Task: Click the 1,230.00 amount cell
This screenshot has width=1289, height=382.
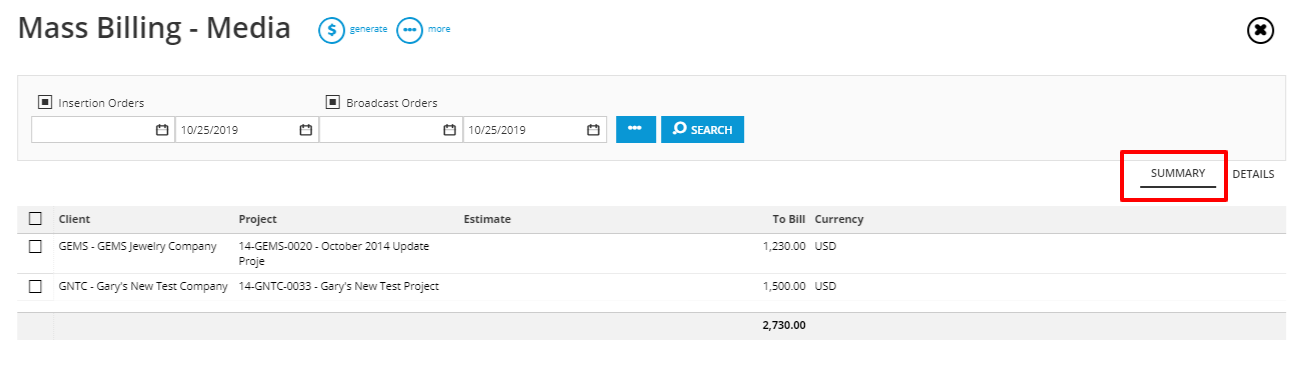Action: point(783,246)
